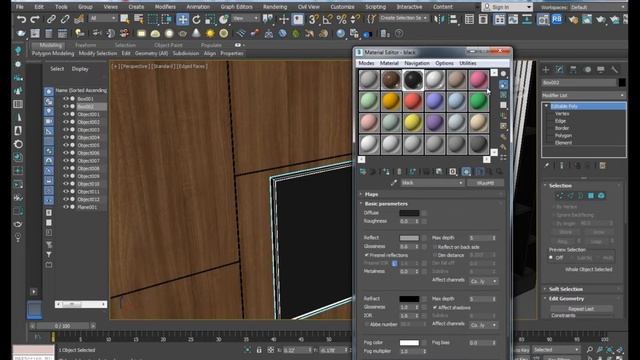Click the teapot Render Production icon
640x360 pixels.
click(x=600, y=19)
